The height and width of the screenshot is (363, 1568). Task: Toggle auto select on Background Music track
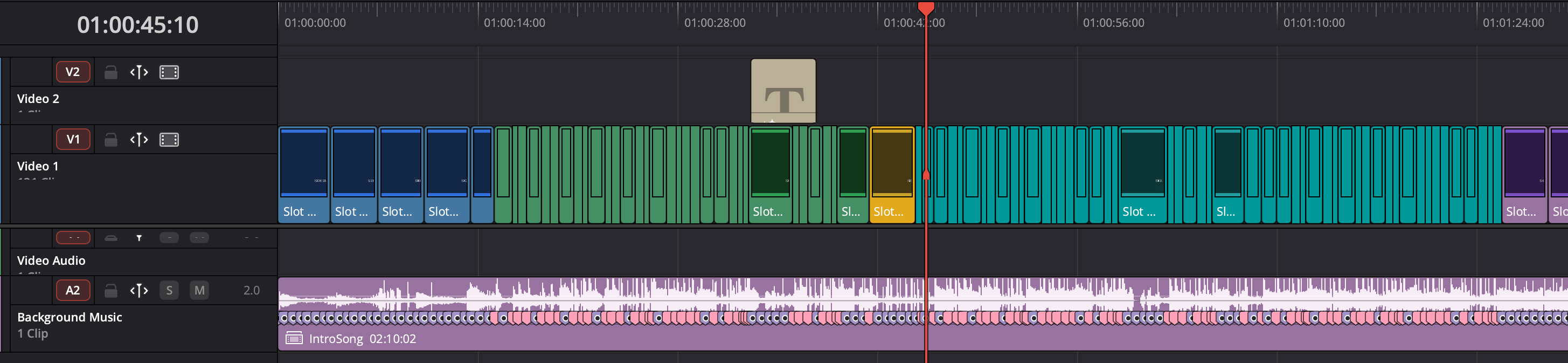(139, 291)
